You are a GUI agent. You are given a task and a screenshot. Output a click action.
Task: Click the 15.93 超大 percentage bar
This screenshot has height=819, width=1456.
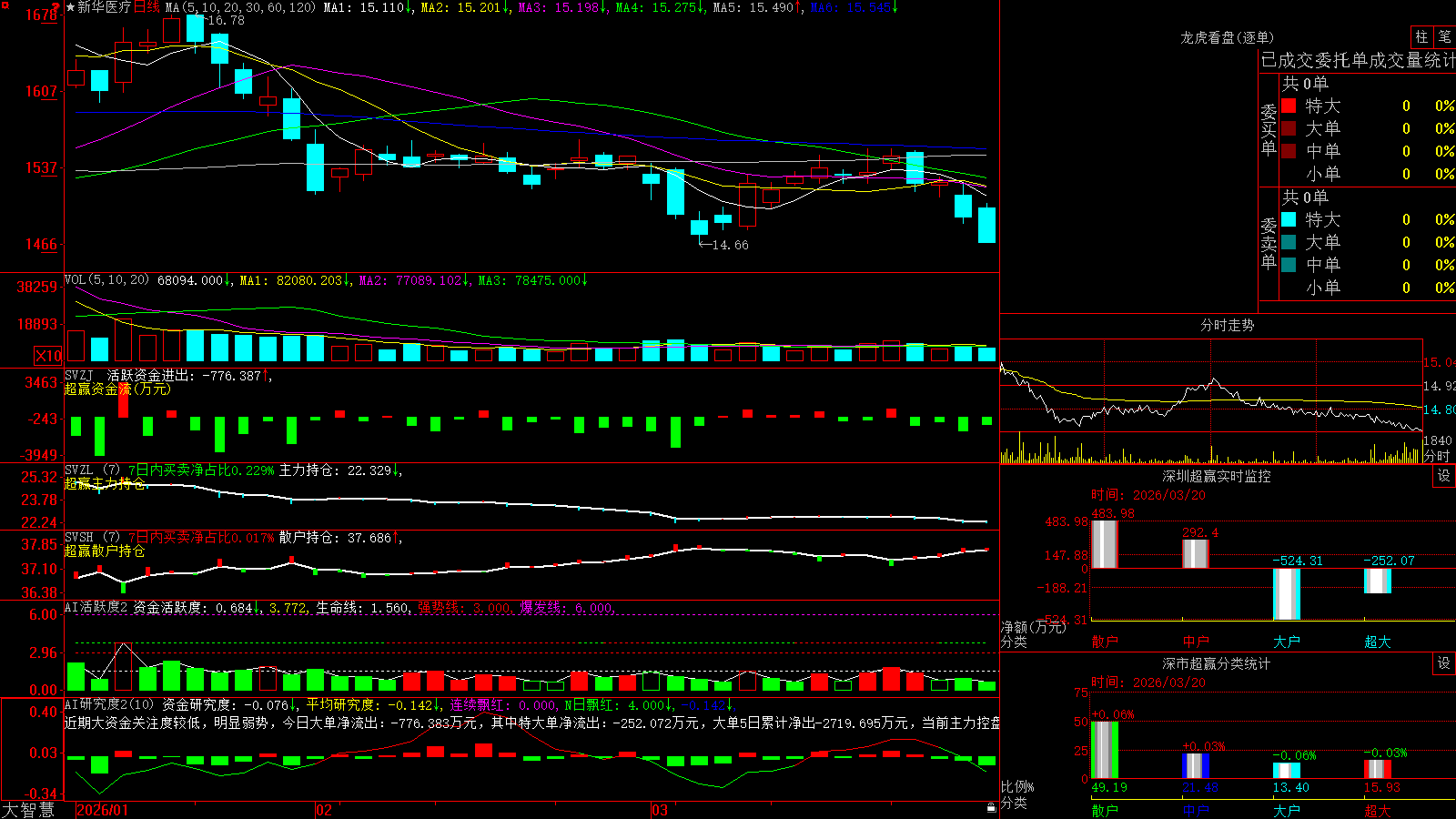1378,769
